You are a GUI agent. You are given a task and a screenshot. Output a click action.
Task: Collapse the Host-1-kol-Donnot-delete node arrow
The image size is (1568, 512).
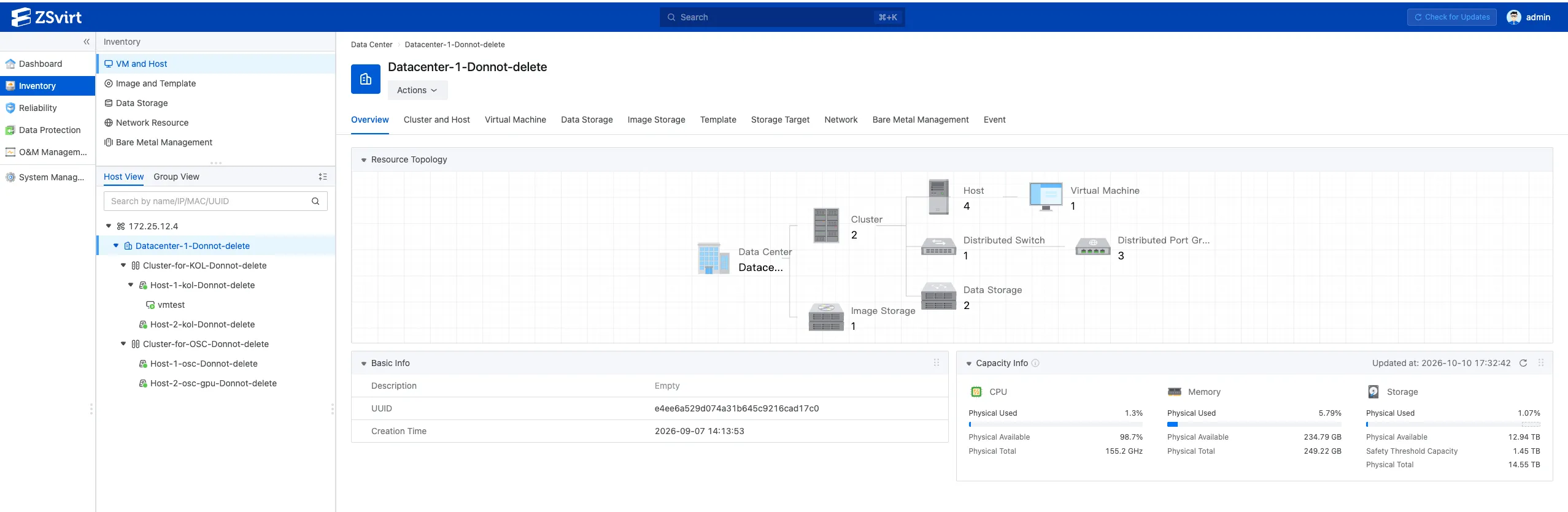click(x=131, y=285)
